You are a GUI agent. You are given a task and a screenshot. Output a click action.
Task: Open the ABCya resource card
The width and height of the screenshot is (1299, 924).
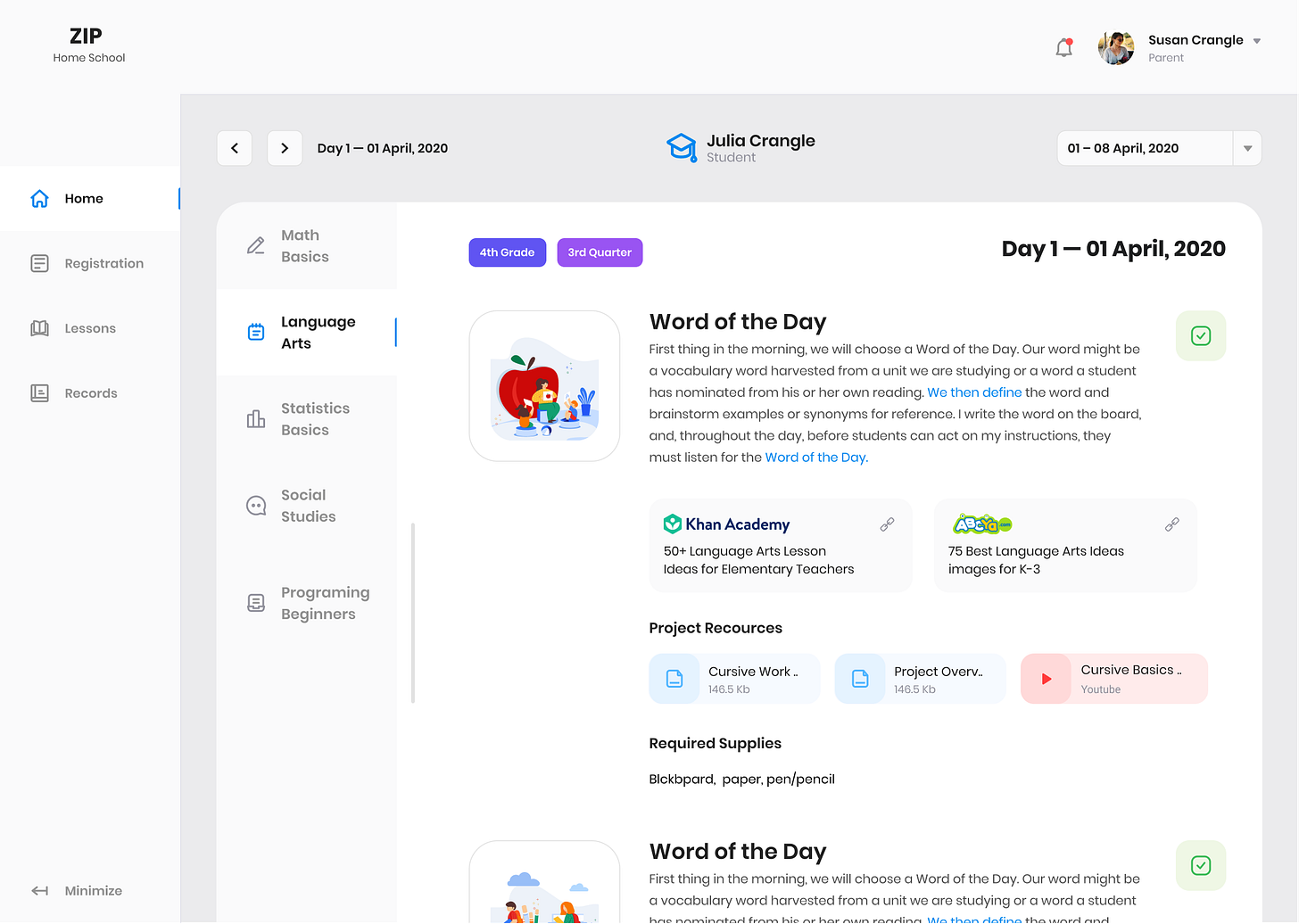(1065, 546)
